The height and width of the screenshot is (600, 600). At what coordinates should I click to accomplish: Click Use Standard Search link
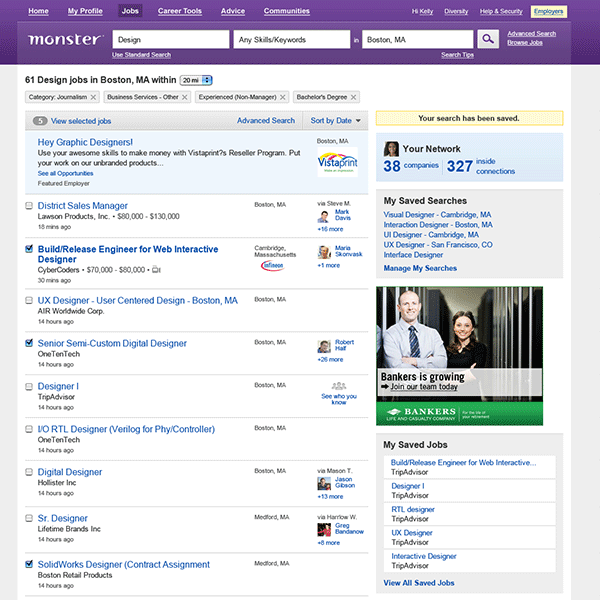coord(141,55)
